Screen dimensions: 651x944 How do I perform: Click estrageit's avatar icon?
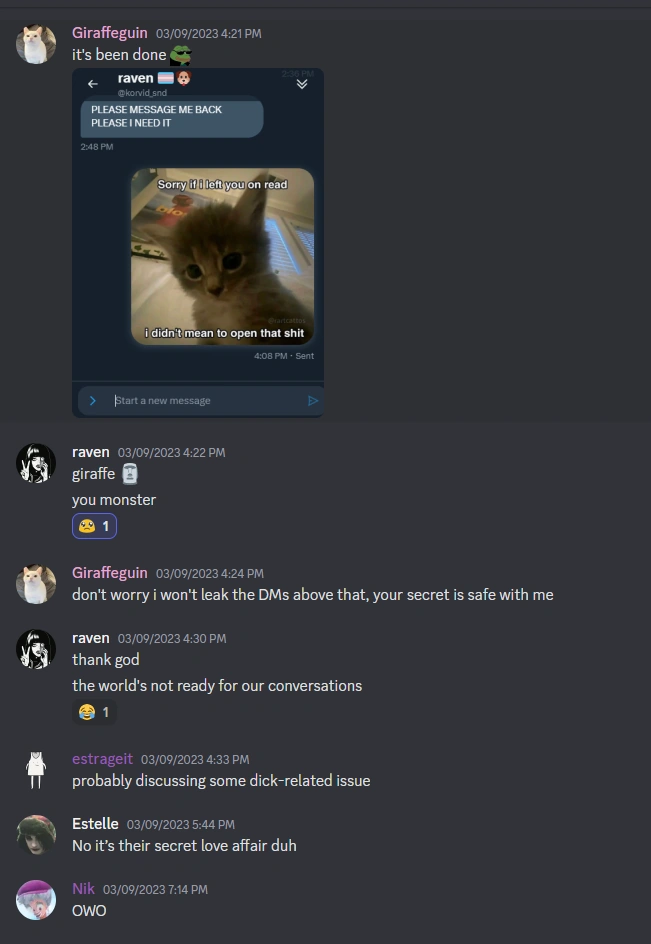click(36, 770)
